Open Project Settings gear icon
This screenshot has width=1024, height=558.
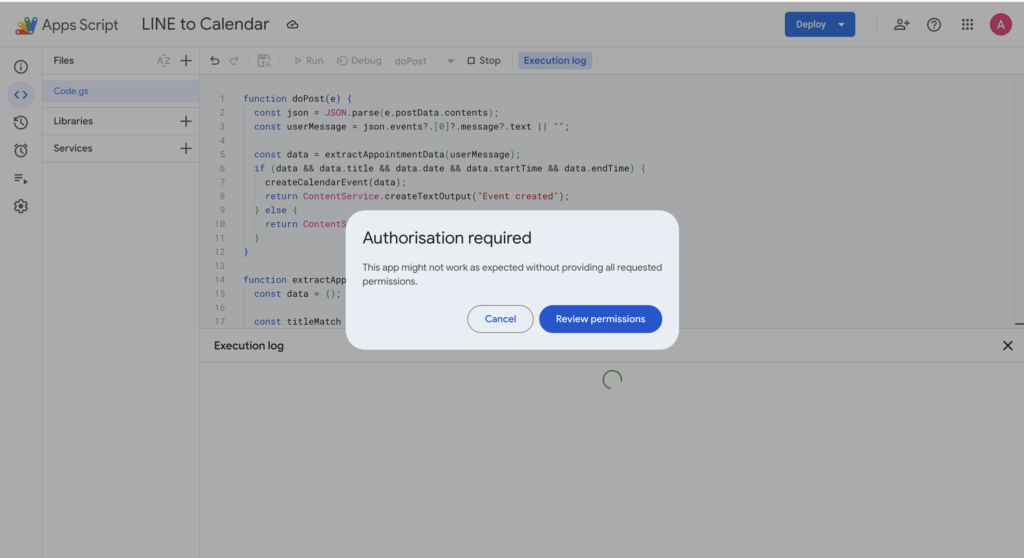tap(20, 207)
